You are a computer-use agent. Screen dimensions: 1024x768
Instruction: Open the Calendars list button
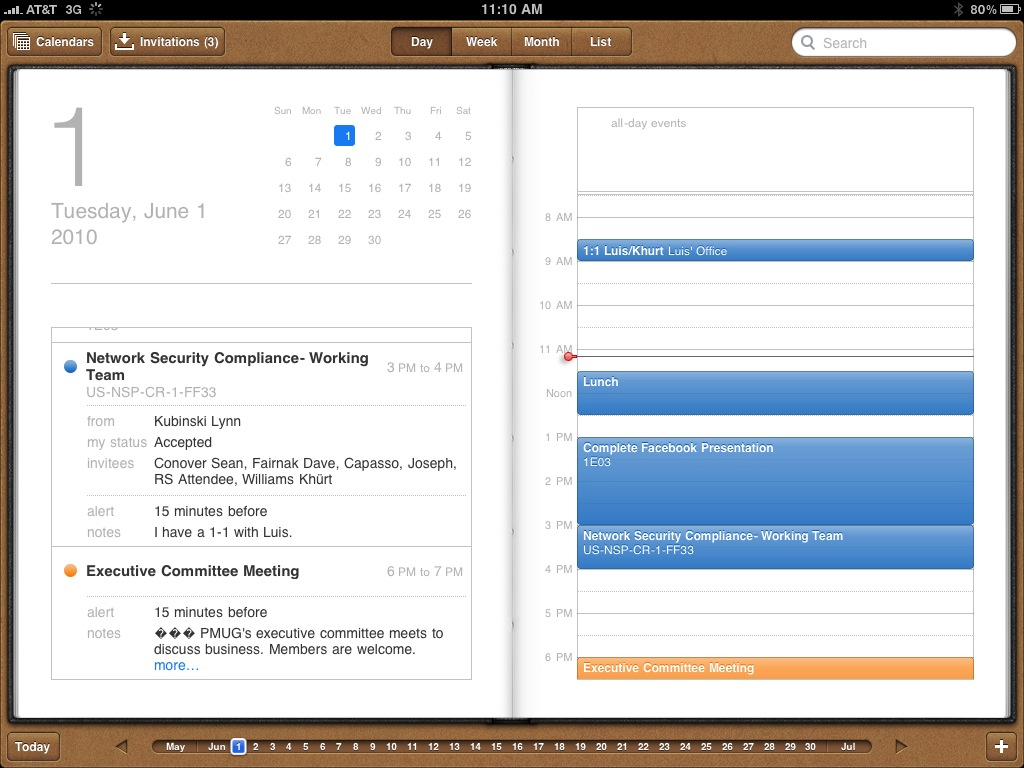click(x=54, y=42)
